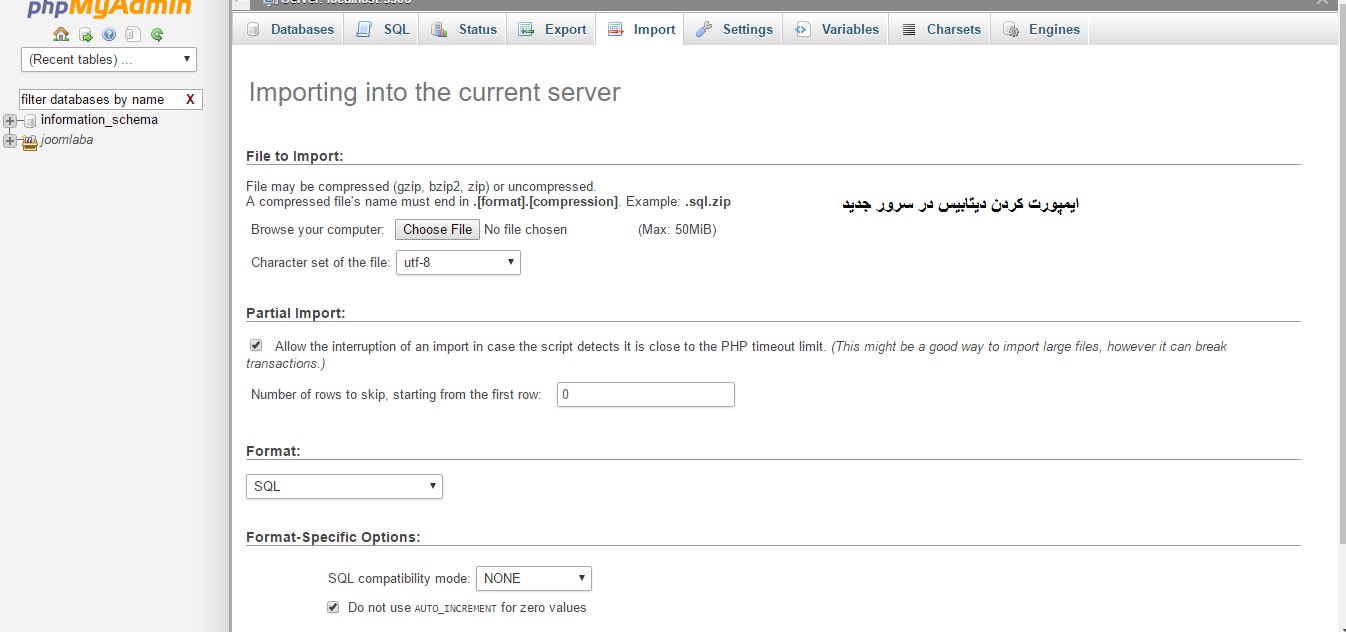
Task: Click the '(Max: 50MiB)' text
Action: coord(677,229)
